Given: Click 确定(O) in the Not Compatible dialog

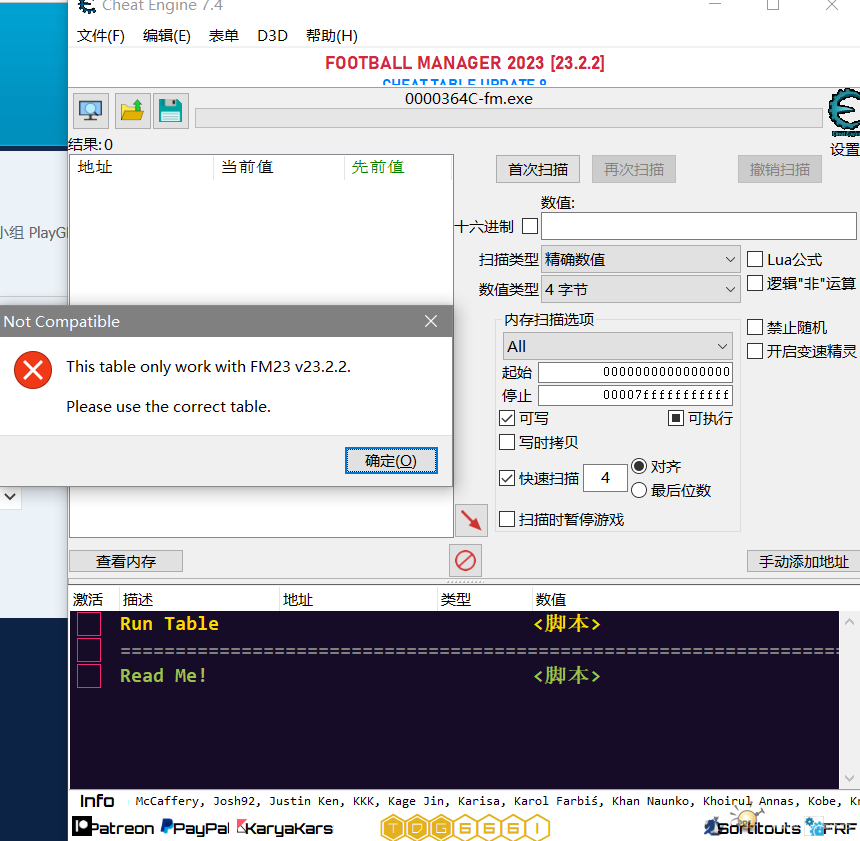Looking at the screenshot, I should click(x=391, y=460).
